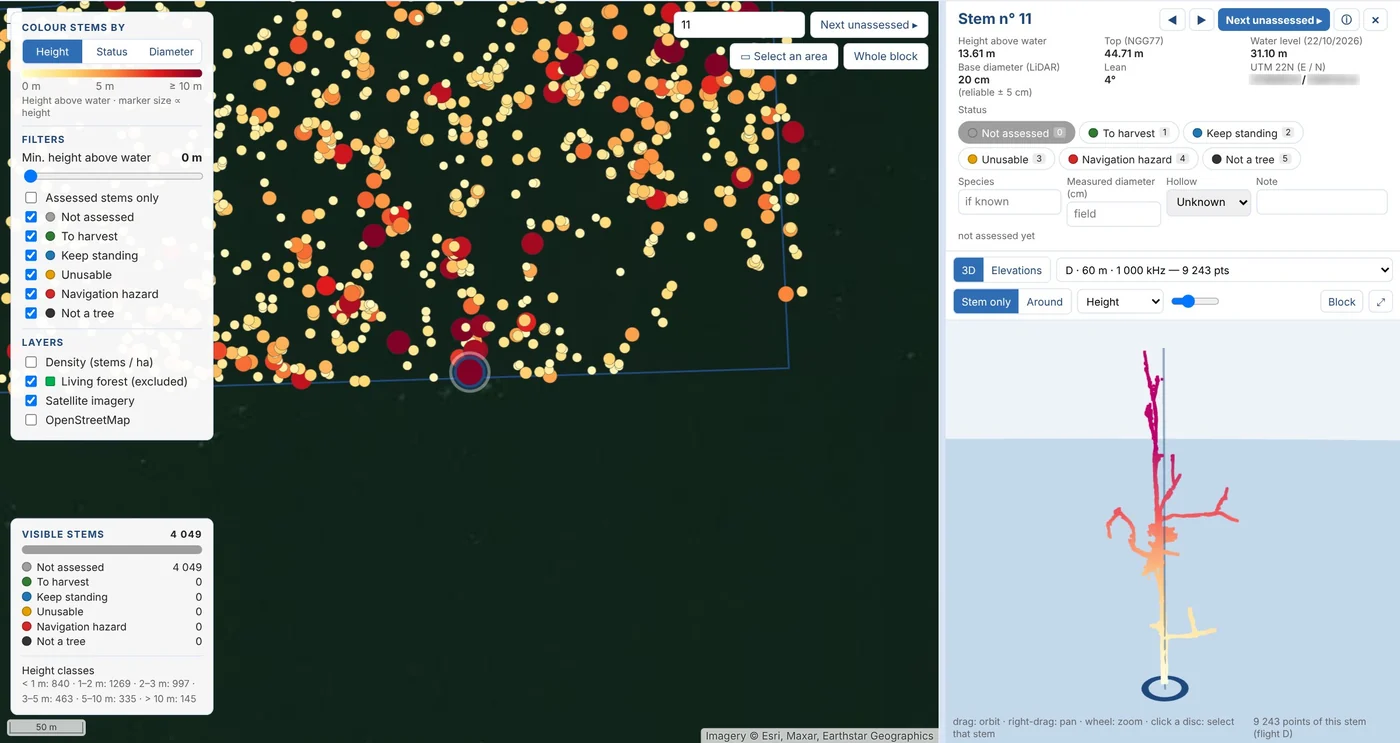Colour stems by Status

pos(112,52)
